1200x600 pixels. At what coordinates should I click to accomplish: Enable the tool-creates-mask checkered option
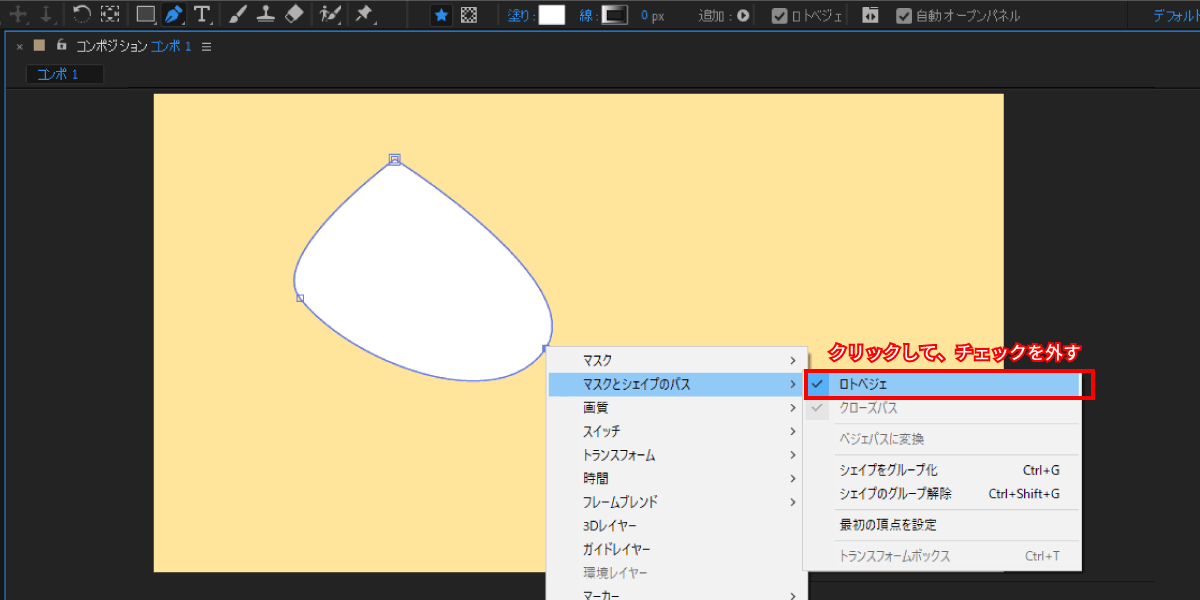tap(469, 15)
